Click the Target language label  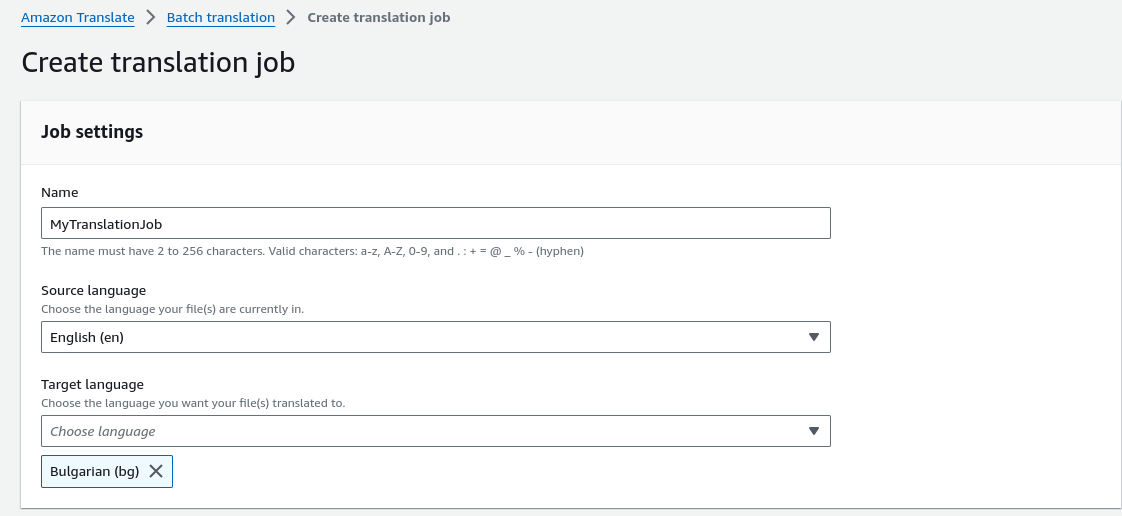click(92, 384)
